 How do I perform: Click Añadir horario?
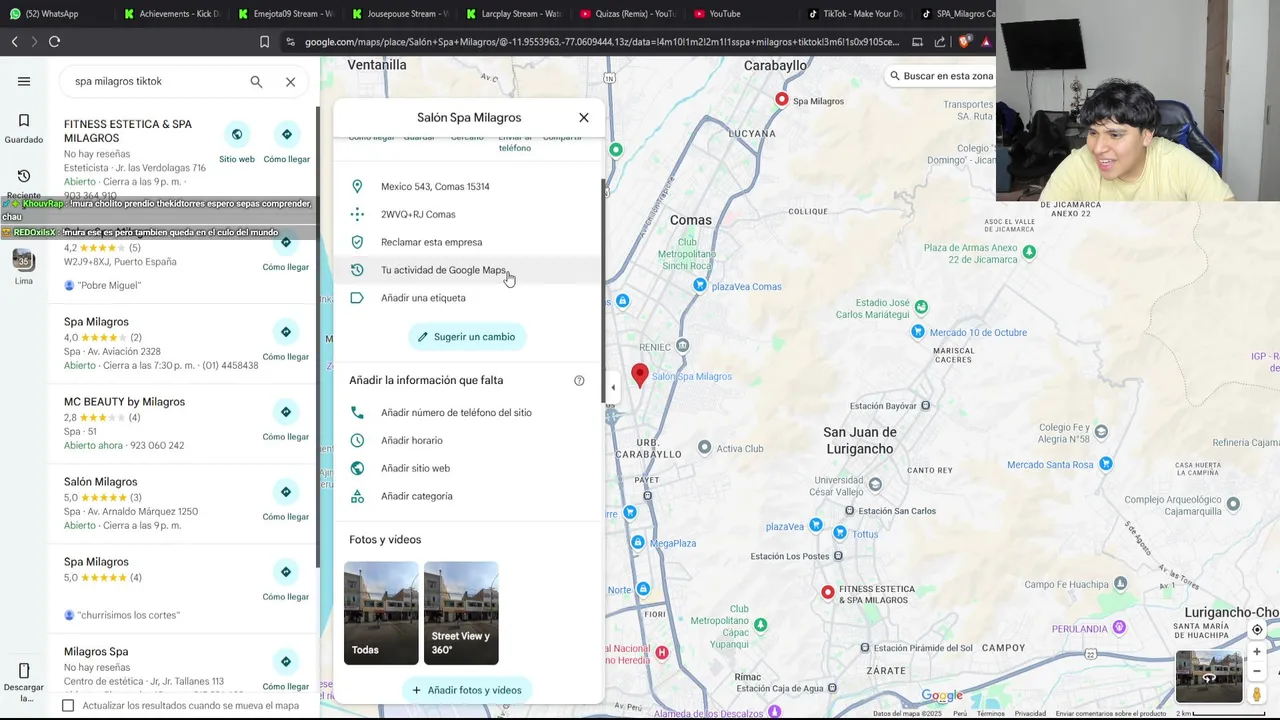(x=468, y=440)
